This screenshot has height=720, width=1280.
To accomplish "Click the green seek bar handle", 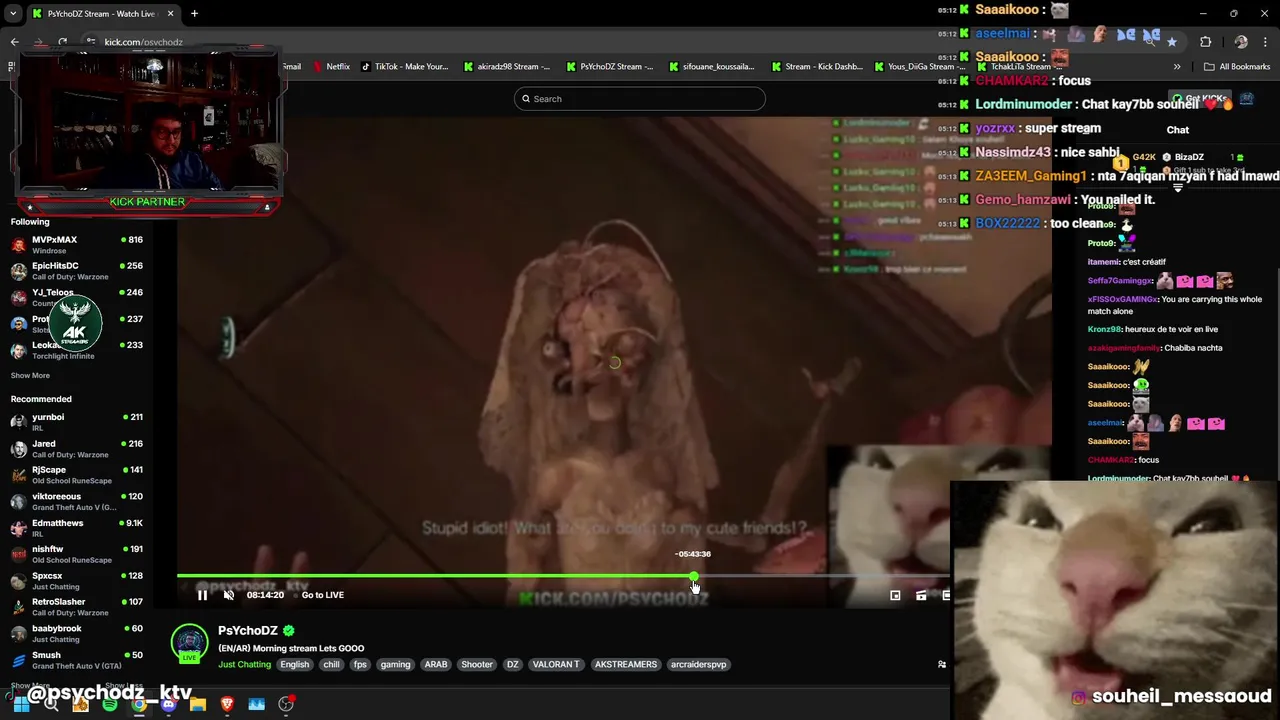I will 694,576.
